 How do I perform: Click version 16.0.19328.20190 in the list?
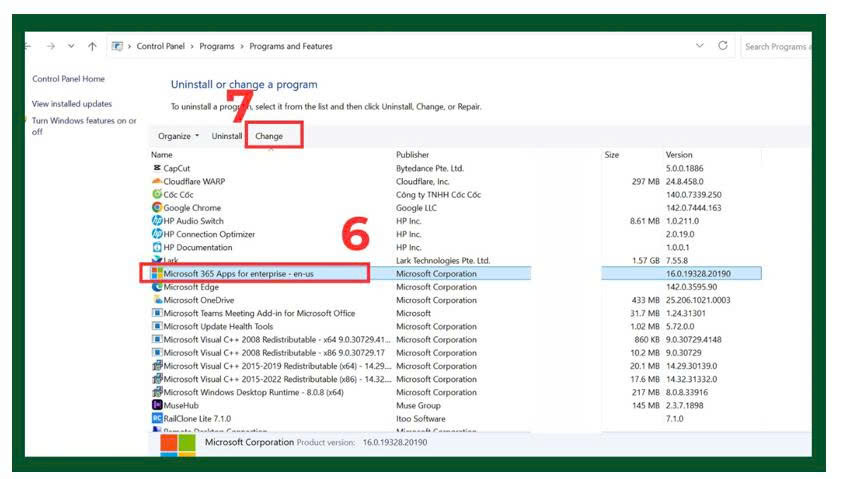[x=698, y=274]
